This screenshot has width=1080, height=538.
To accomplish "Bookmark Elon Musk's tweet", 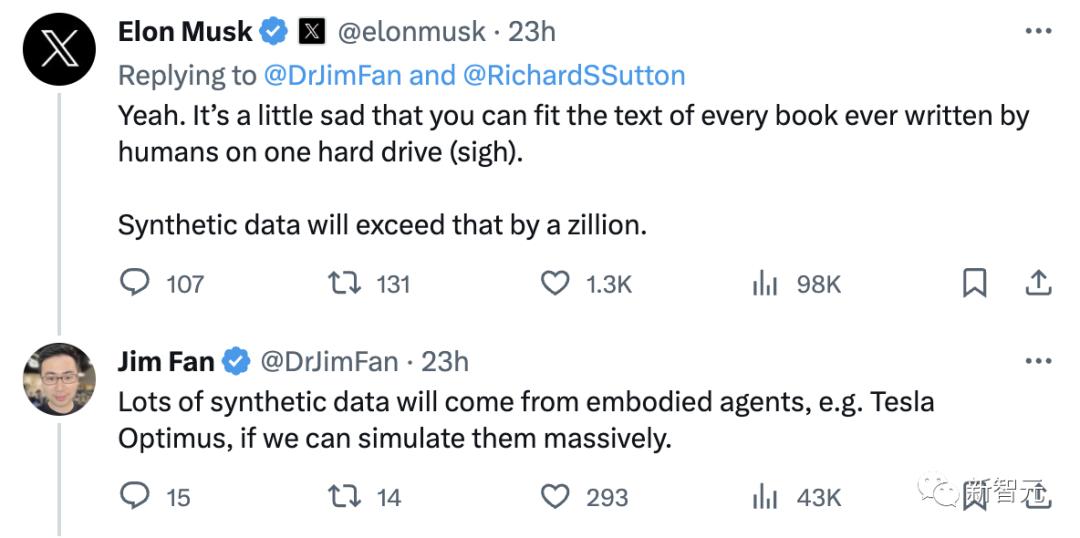I will point(974,284).
